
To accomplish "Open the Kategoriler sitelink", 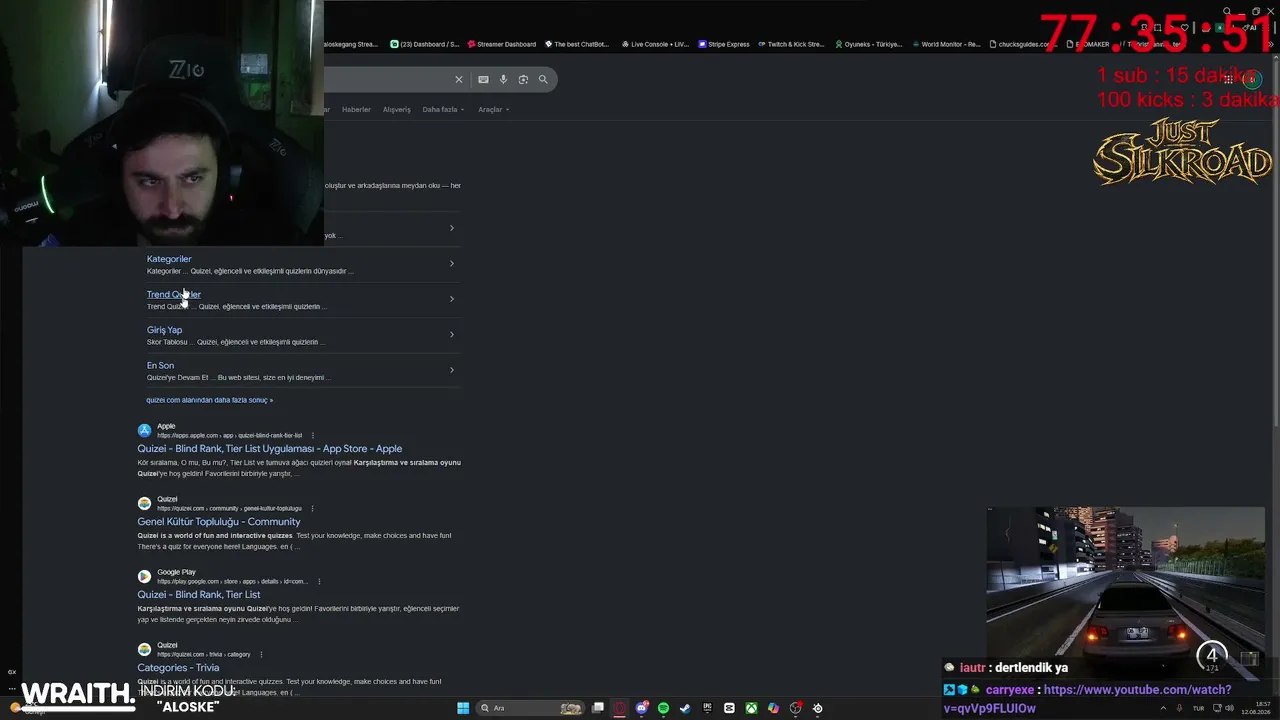I will [169, 259].
